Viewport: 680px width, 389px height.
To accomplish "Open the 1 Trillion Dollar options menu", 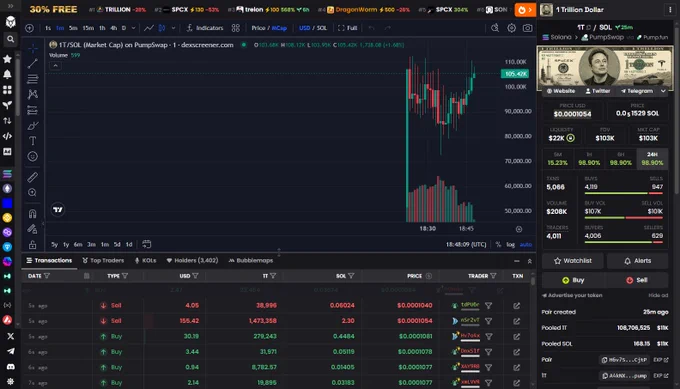I will (x=670, y=10).
